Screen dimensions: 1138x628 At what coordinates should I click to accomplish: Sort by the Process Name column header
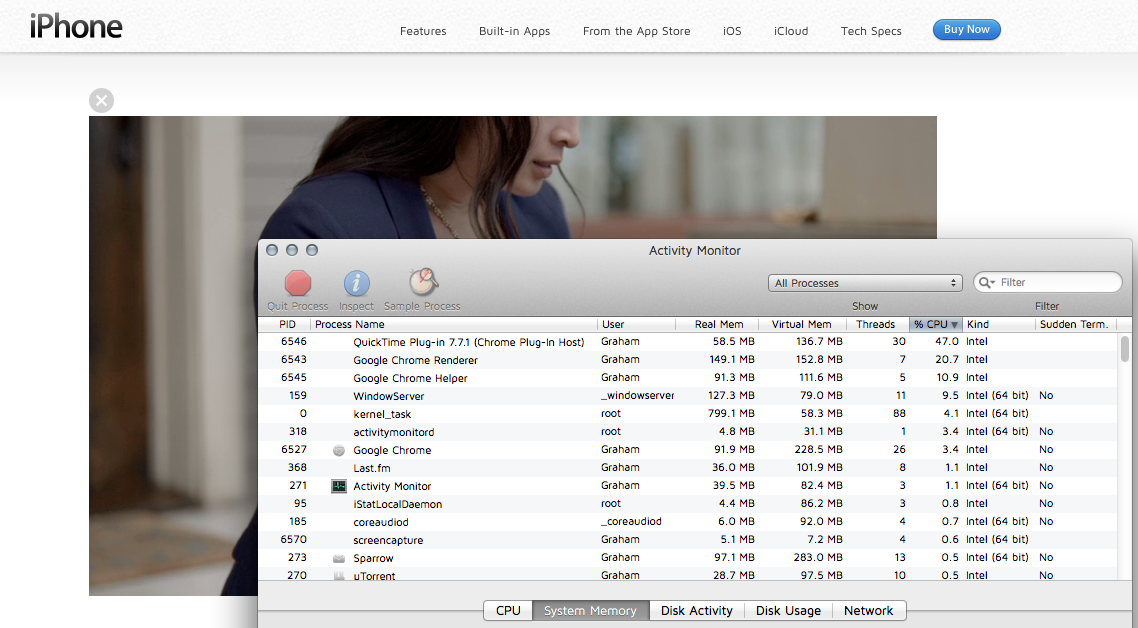(454, 325)
